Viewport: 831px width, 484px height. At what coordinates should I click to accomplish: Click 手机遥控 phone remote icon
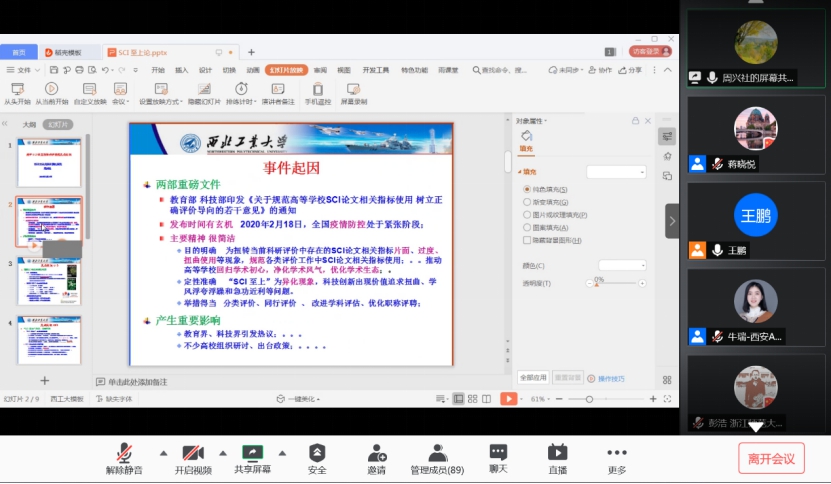[318, 89]
